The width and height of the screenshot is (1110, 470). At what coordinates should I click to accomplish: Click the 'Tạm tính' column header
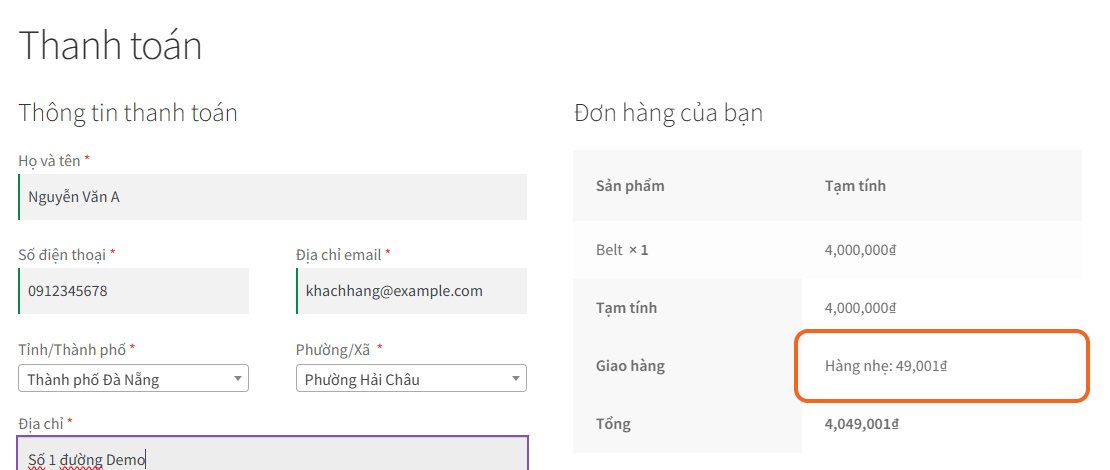(x=855, y=186)
